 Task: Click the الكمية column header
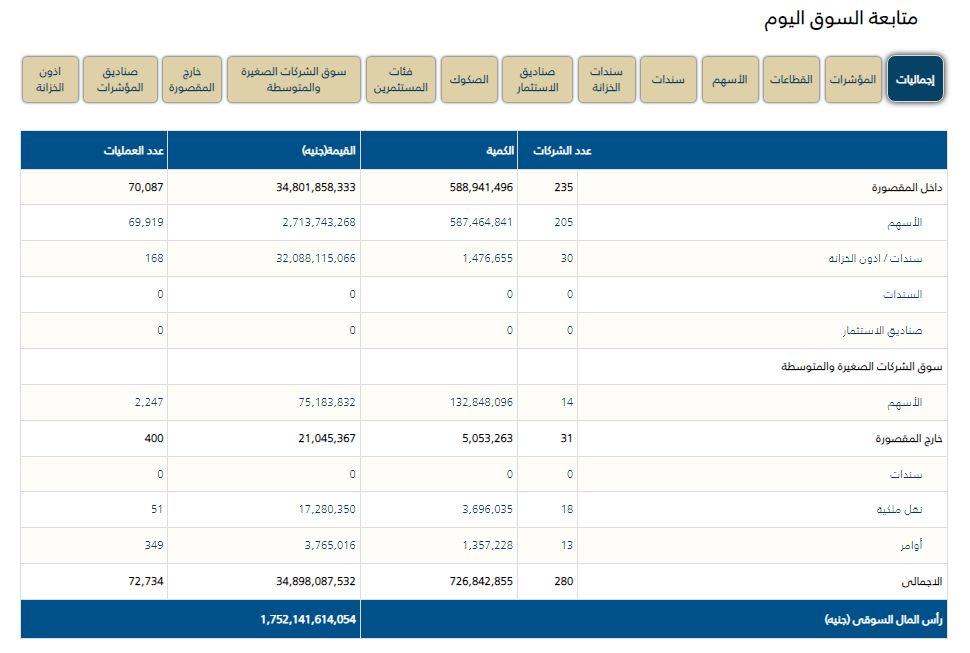coord(500,151)
